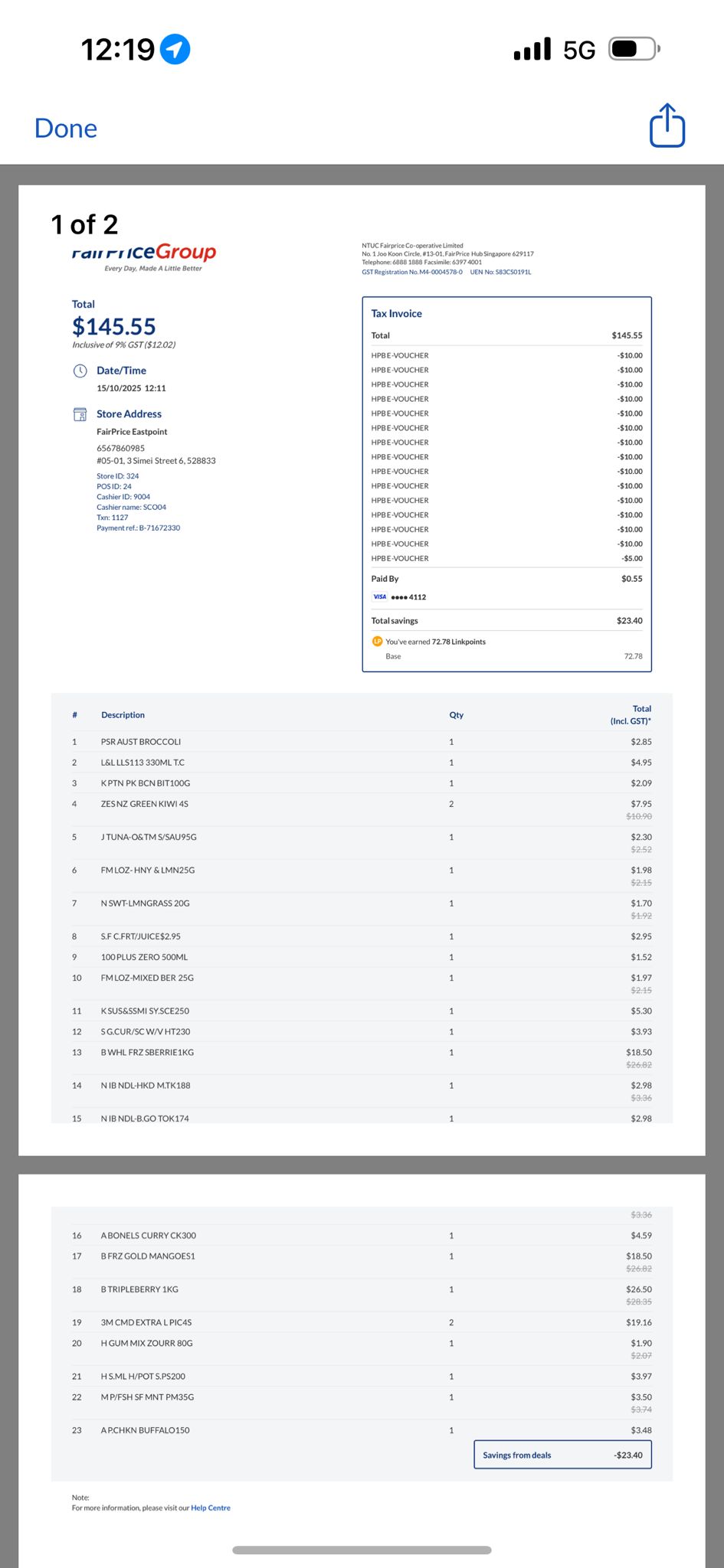The width and height of the screenshot is (724, 1568).
Task: Select item row 'ZES NZ GREEN KIWI 4S'
Action: pyautogui.click(x=362, y=809)
